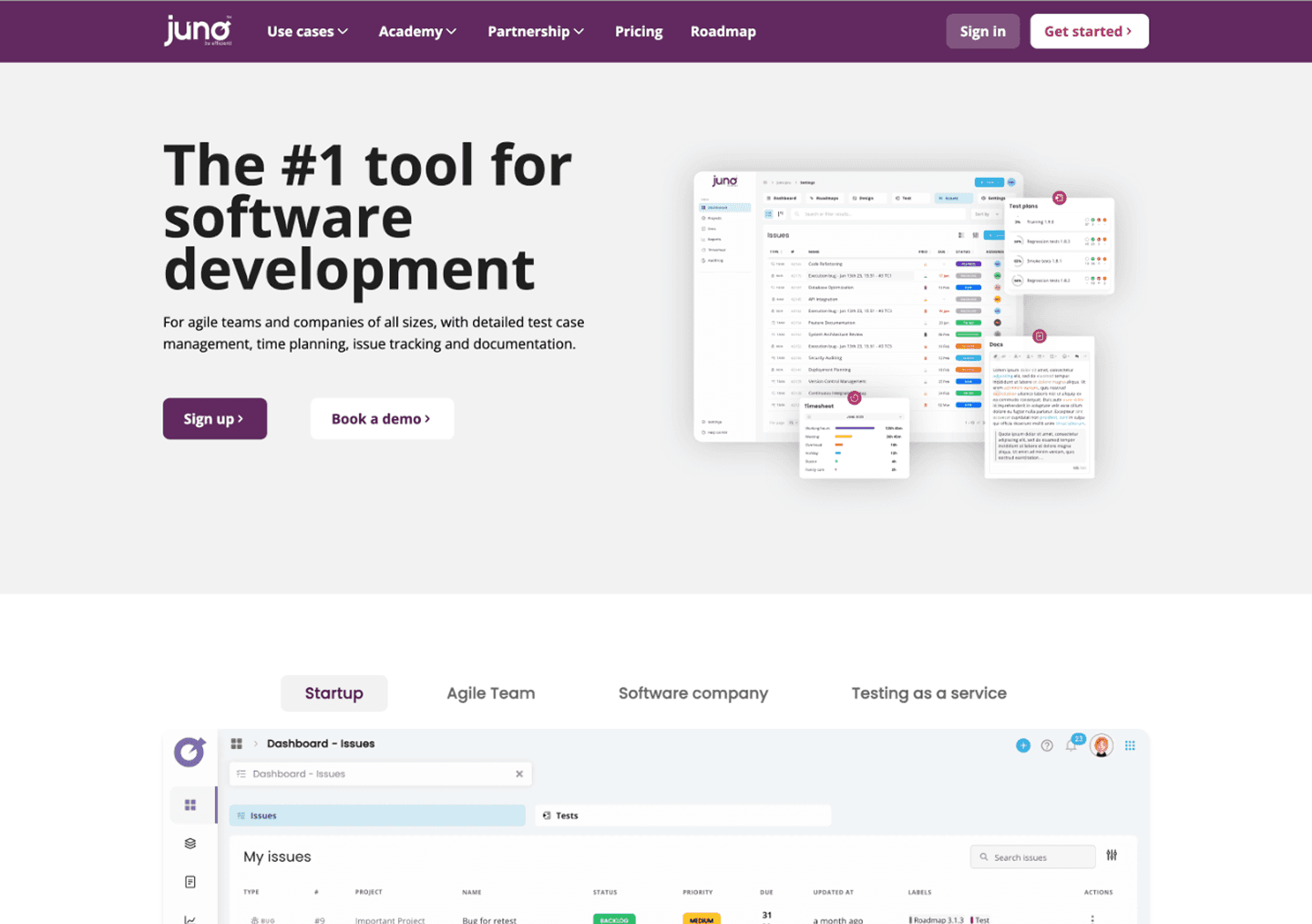1312x924 pixels.
Task: Click the PRIORITY column header
Action: click(698, 892)
